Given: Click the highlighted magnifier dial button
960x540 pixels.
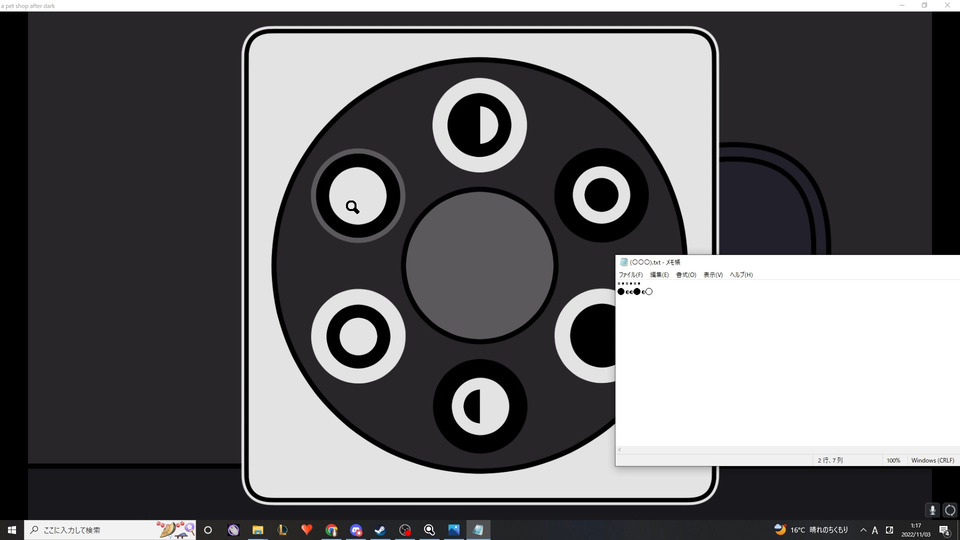Looking at the screenshot, I should pyautogui.click(x=358, y=196).
